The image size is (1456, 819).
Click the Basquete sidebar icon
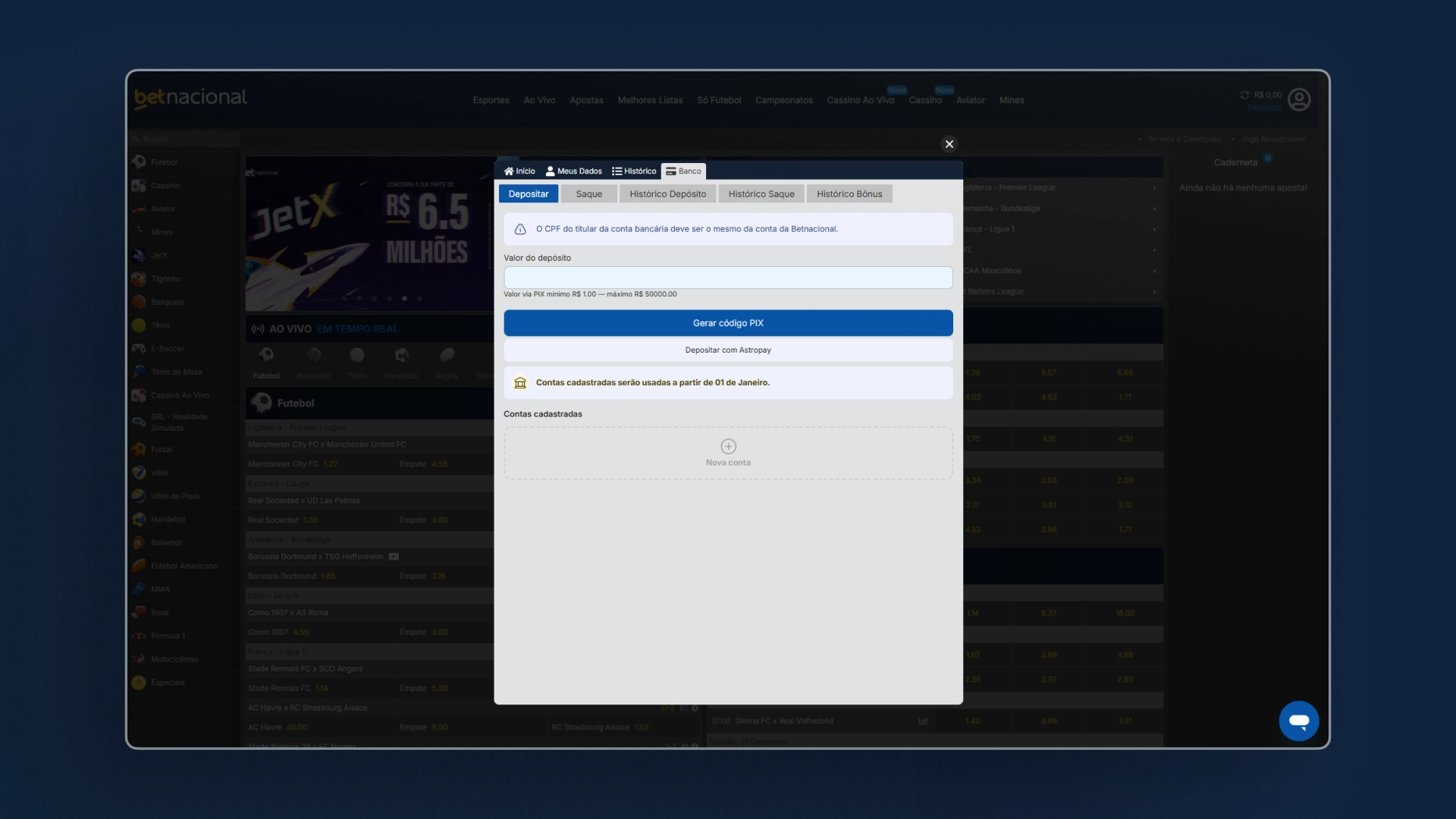click(x=139, y=302)
